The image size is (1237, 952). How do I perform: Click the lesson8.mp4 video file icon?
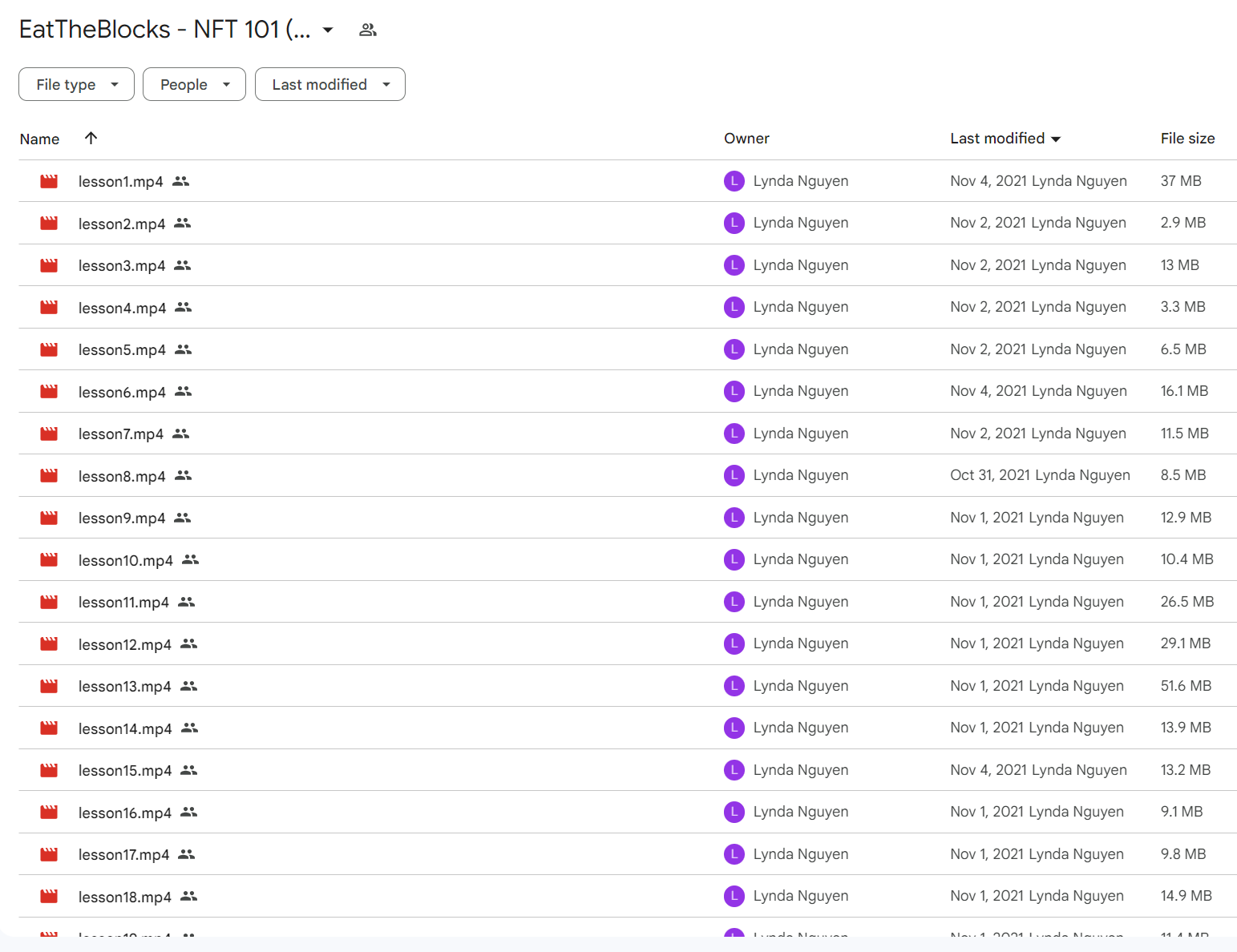[x=49, y=475]
